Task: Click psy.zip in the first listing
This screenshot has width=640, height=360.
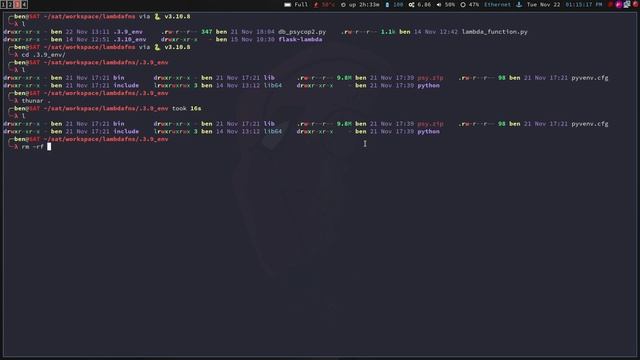Action: [x=430, y=78]
